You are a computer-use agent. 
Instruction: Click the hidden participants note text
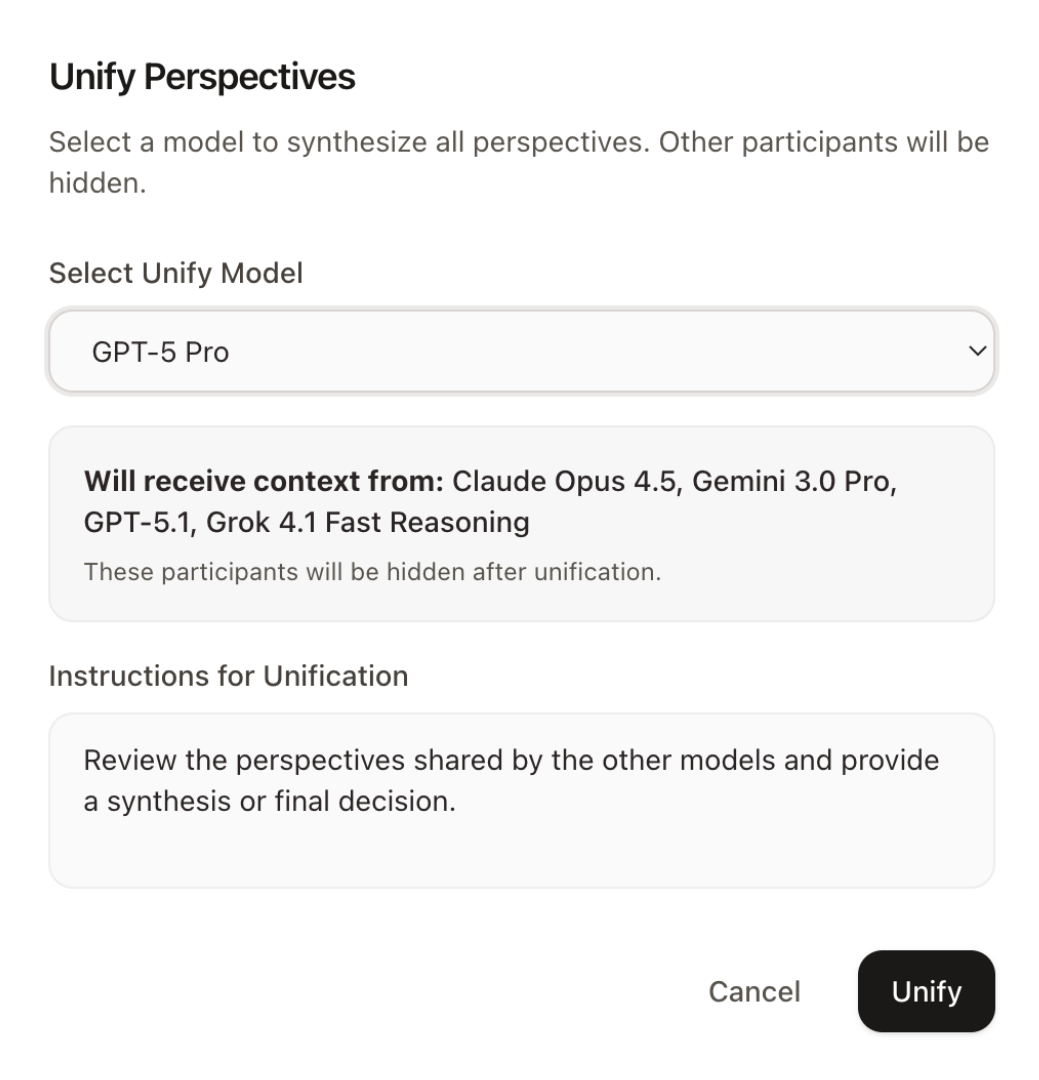(372, 572)
